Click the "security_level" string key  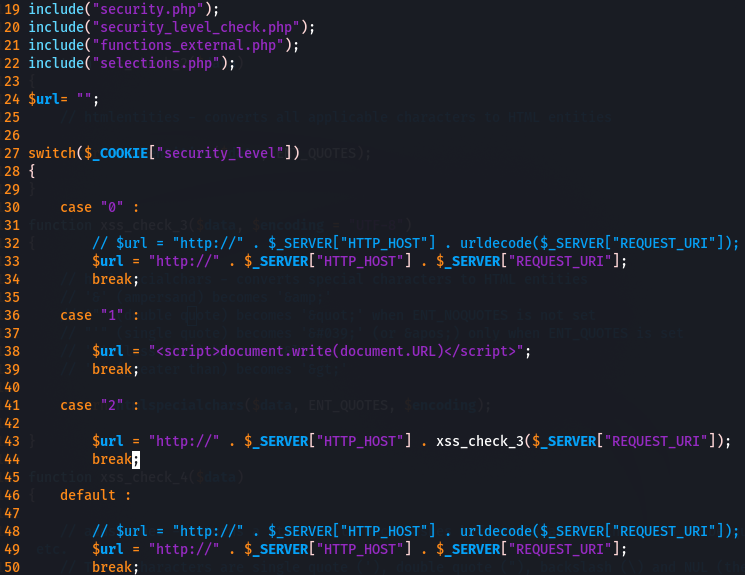tap(220, 153)
